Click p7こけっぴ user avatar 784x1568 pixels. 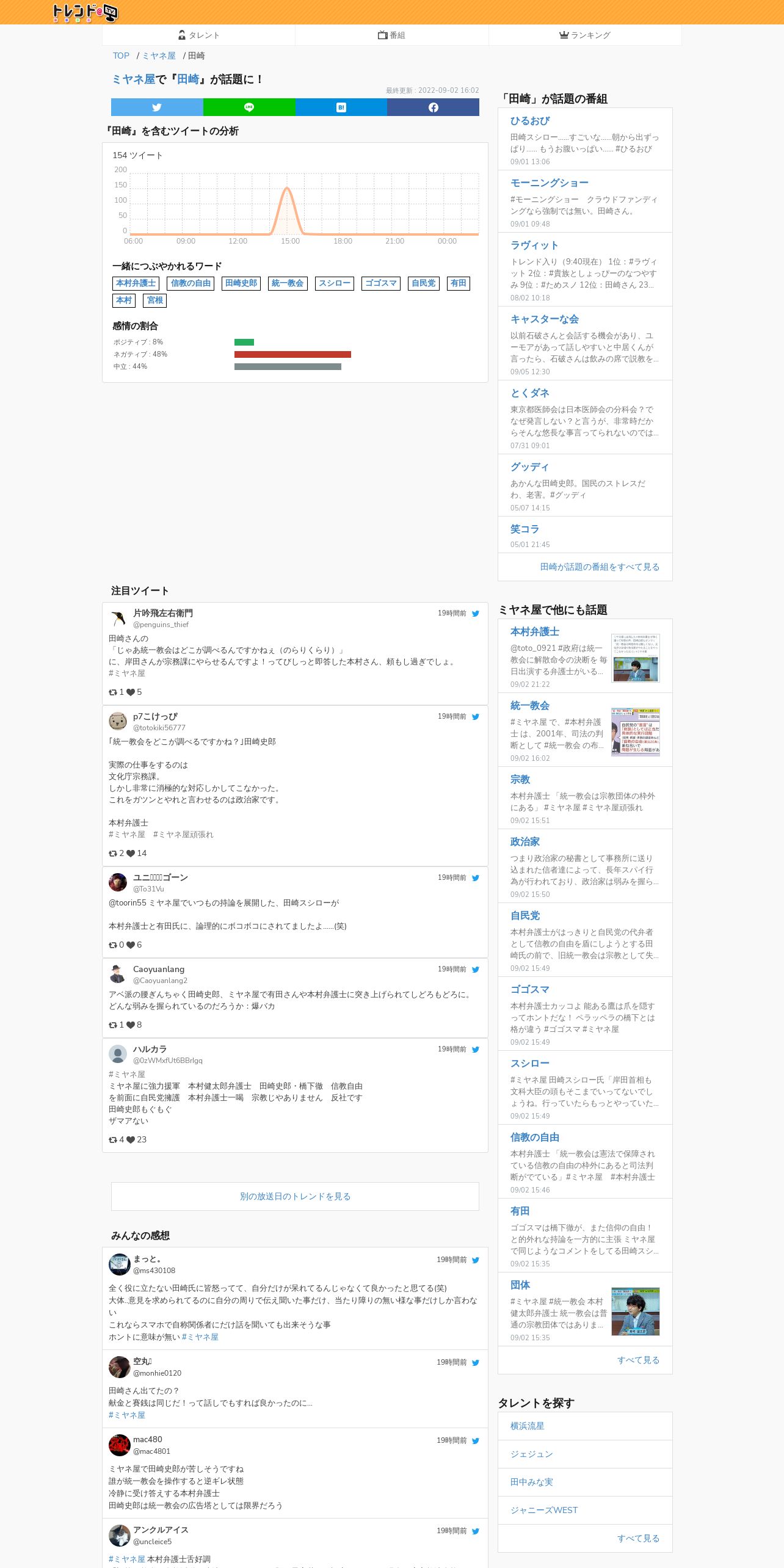(x=118, y=721)
